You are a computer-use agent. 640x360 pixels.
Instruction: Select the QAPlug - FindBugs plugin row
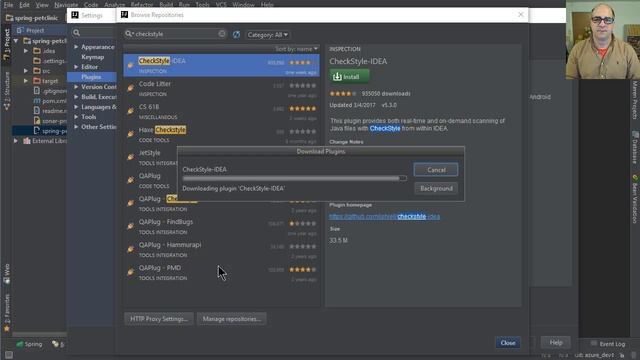(x=221, y=227)
